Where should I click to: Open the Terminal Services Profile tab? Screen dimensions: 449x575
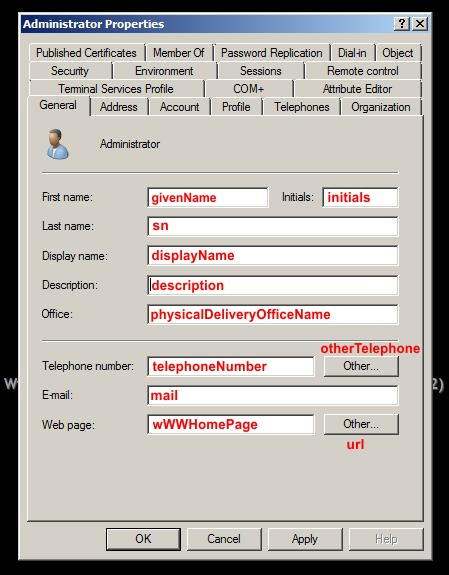[116, 89]
